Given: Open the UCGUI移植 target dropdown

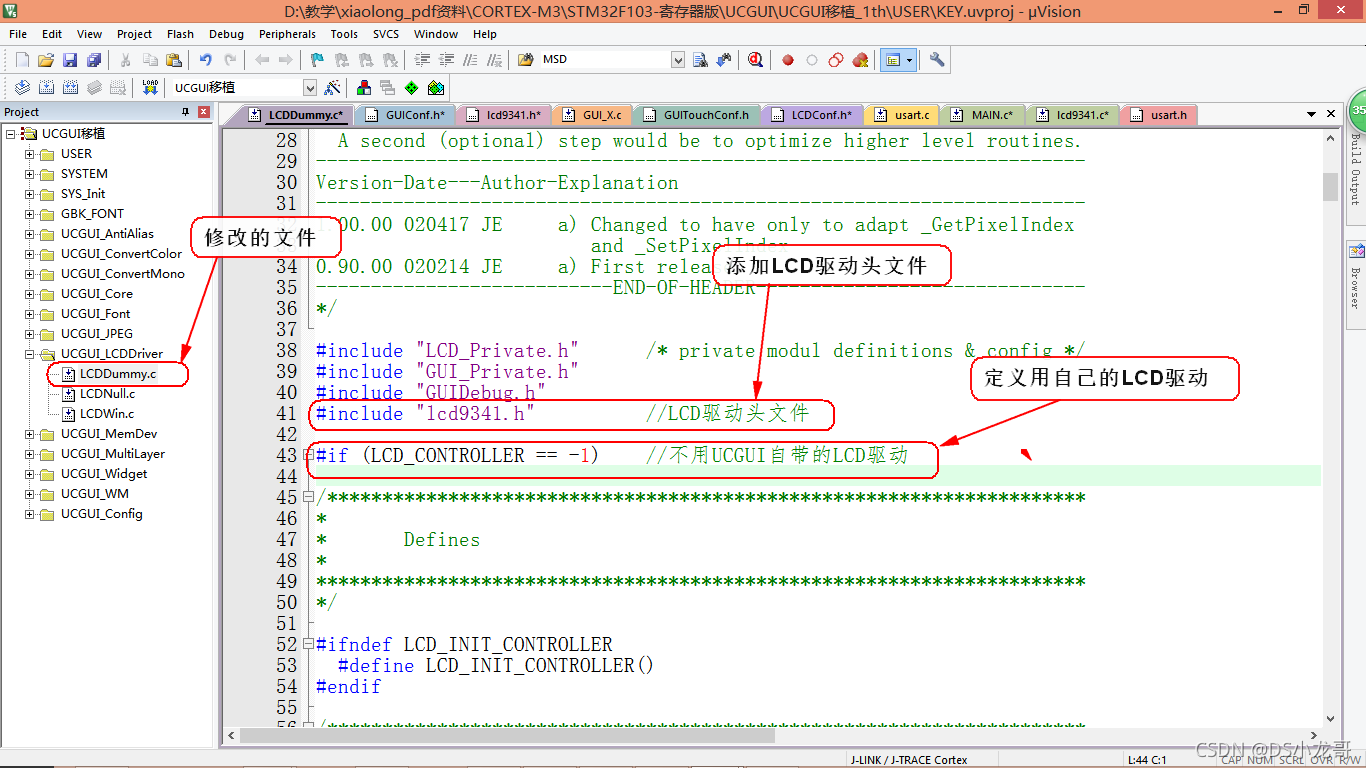Looking at the screenshot, I should (310, 88).
